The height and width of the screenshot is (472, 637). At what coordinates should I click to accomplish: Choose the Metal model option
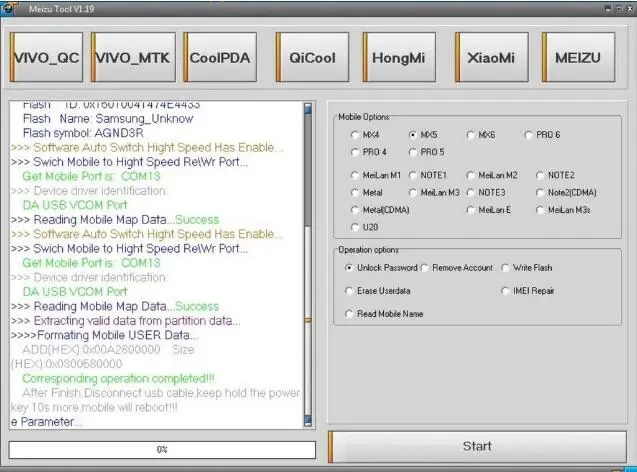366,193
